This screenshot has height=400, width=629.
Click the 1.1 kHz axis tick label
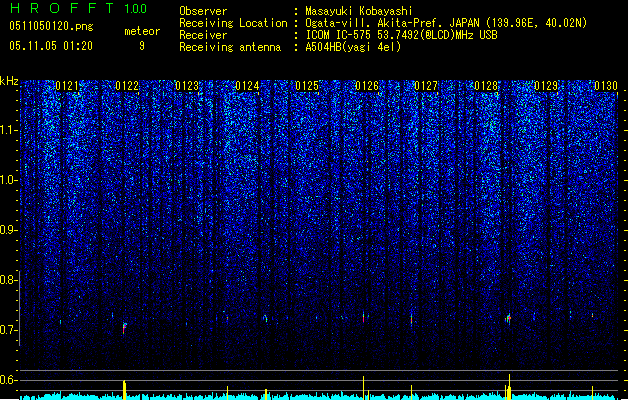point(9,131)
